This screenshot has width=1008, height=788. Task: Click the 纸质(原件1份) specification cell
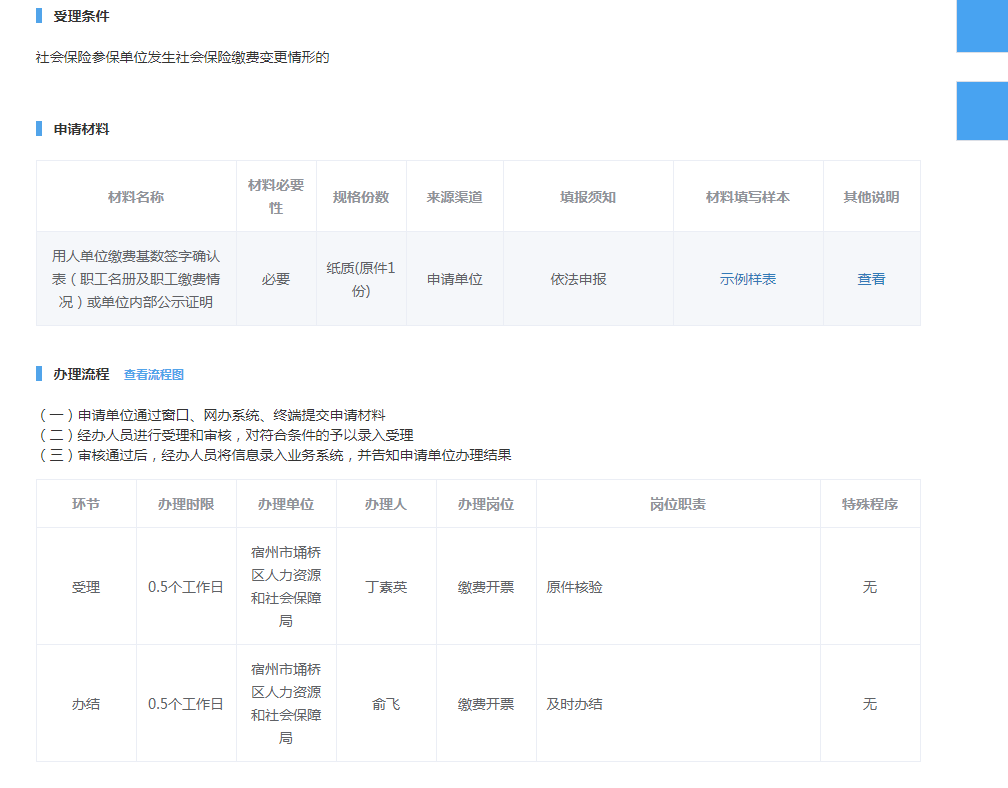pyautogui.click(x=361, y=279)
